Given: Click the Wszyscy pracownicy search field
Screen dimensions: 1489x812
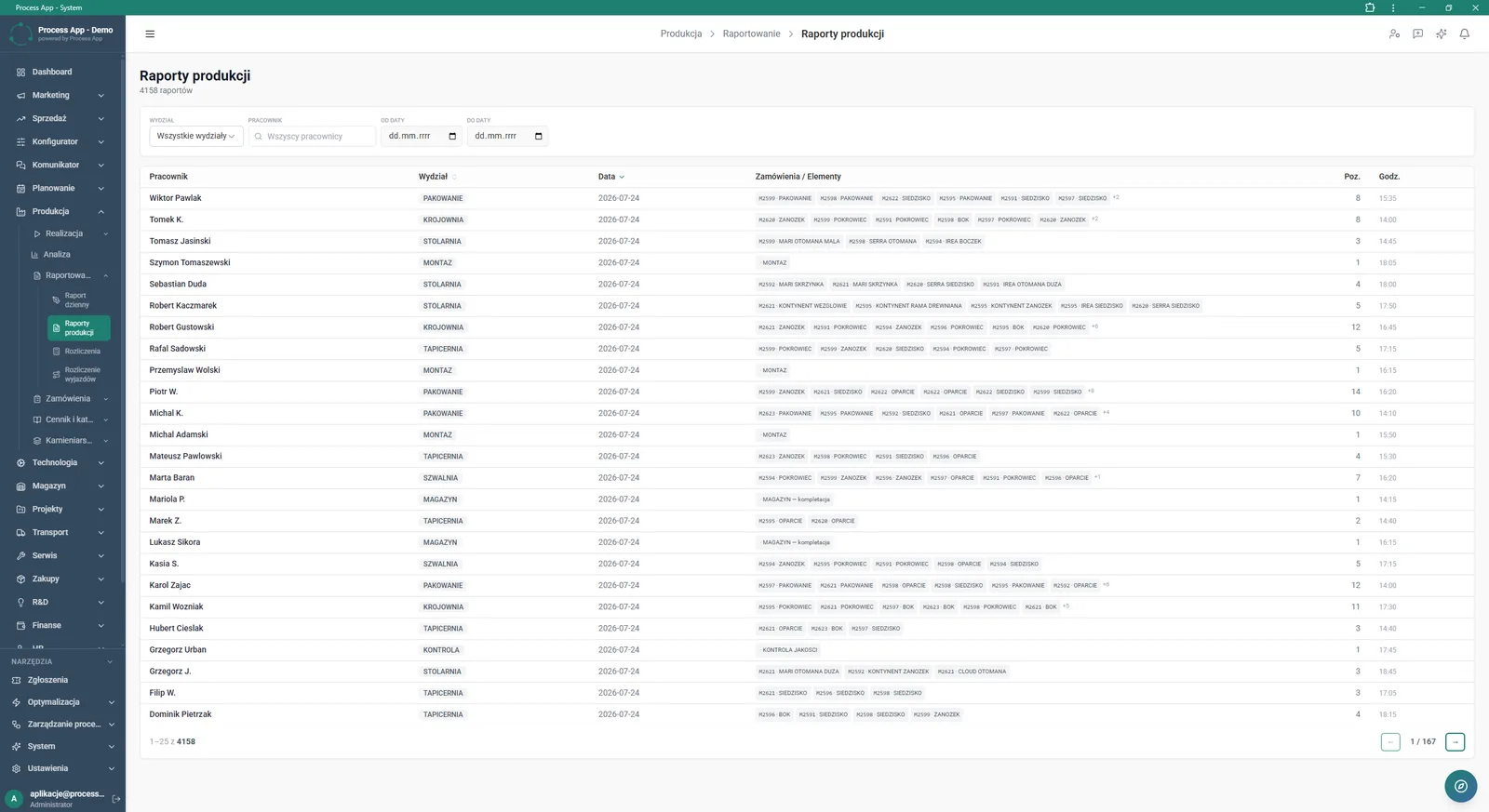Looking at the screenshot, I should [x=312, y=136].
